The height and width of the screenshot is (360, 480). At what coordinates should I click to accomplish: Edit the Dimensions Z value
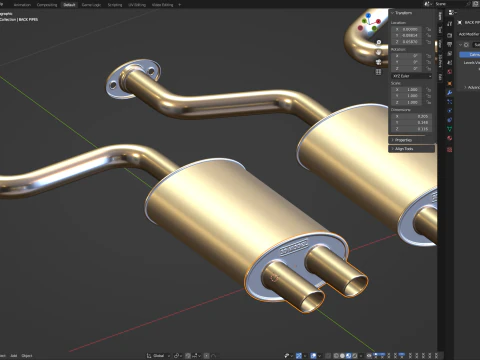(412, 129)
